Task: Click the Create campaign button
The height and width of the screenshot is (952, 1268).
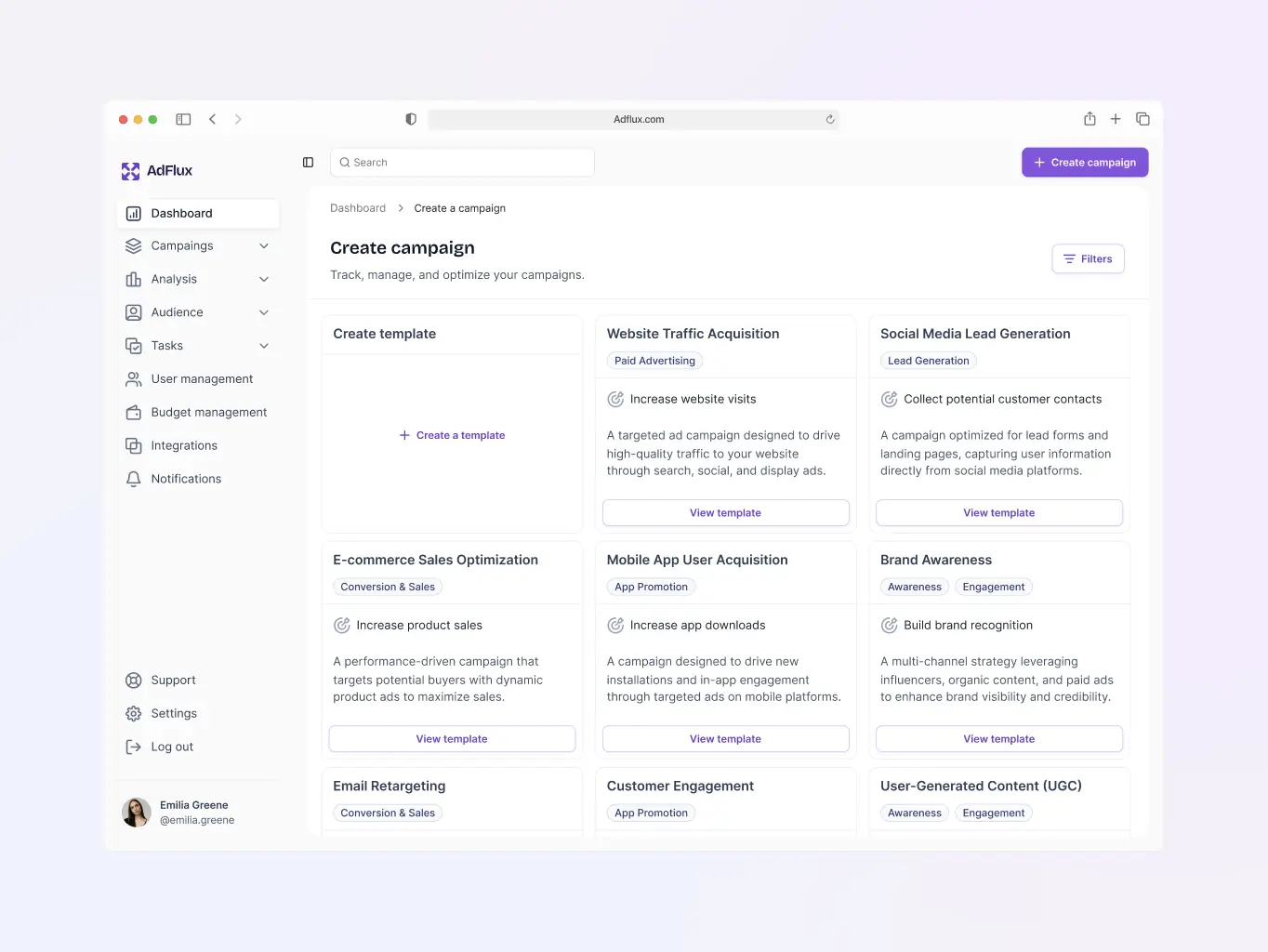Action: [1085, 163]
